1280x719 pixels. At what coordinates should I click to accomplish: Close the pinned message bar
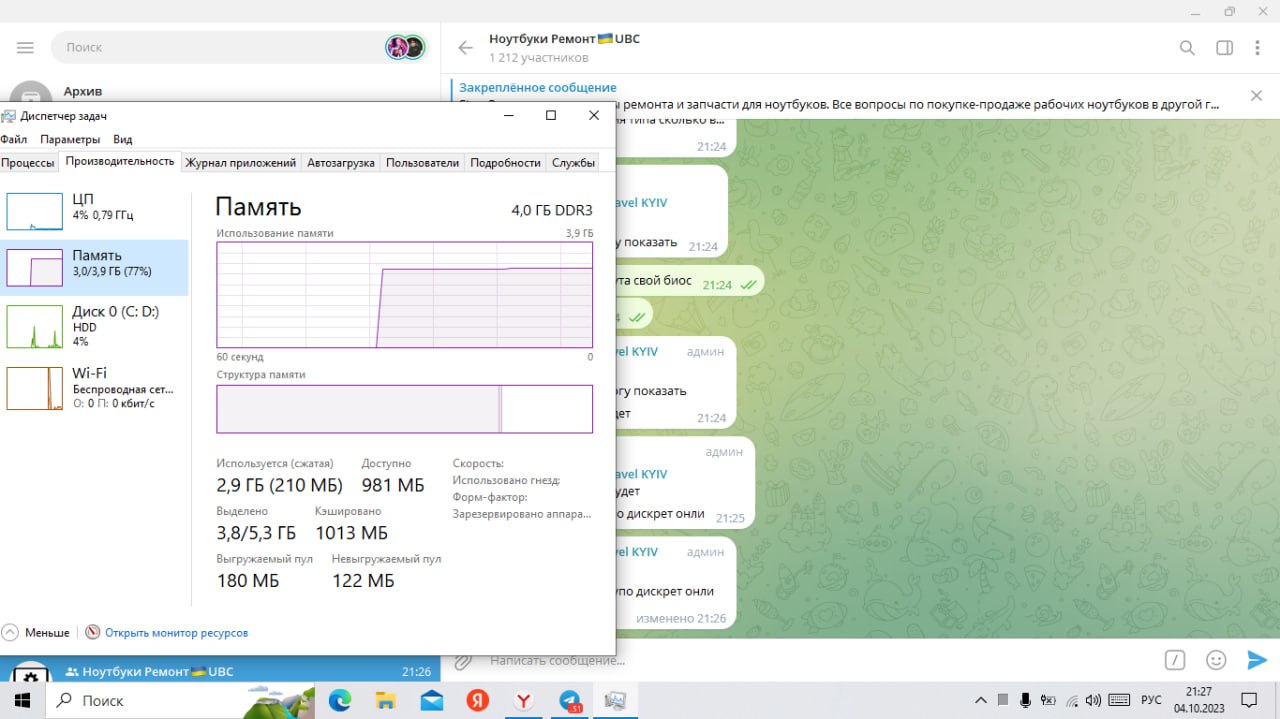(1257, 96)
